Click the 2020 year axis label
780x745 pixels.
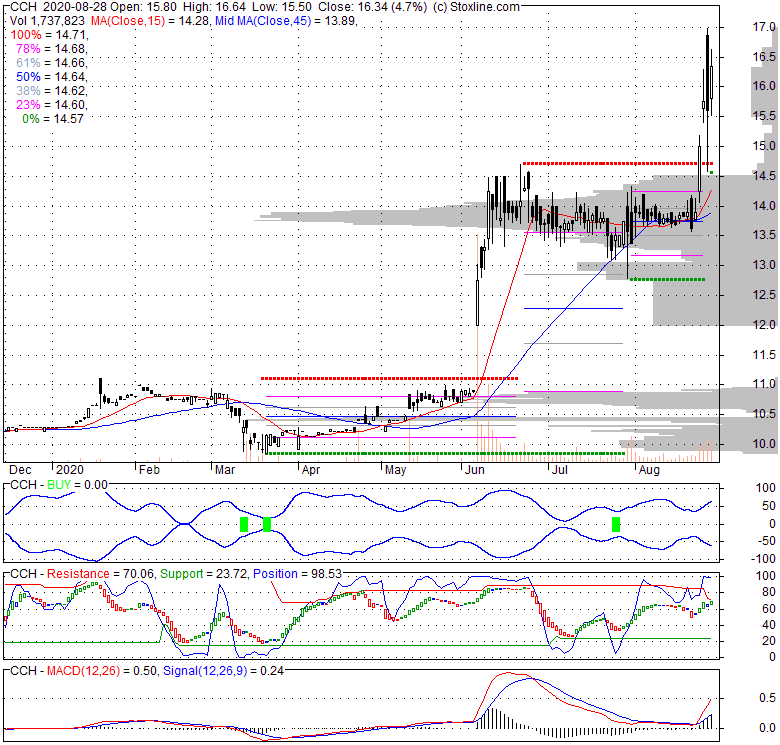coord(70,470)
